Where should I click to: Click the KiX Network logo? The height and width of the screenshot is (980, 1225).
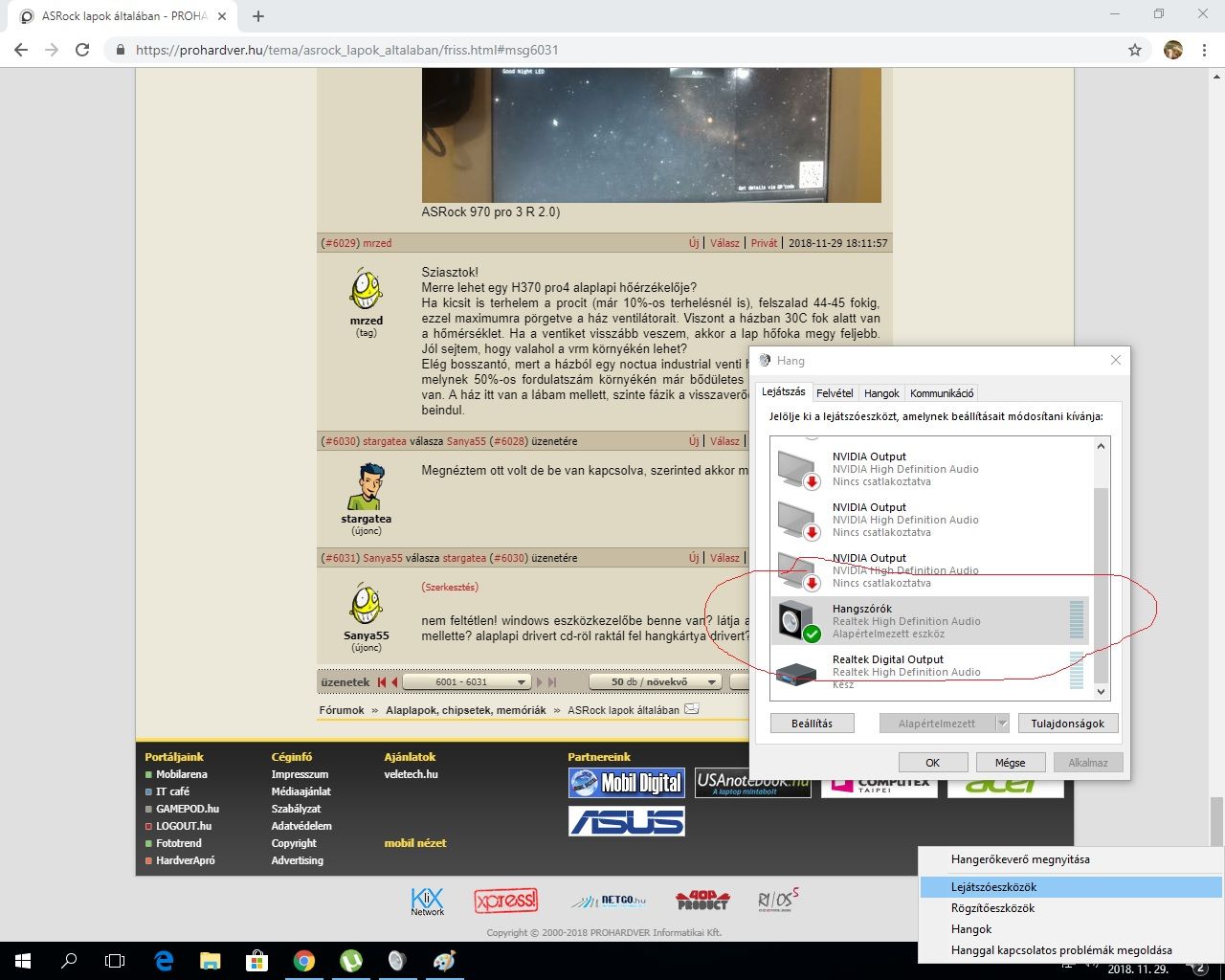pos(427,901)
